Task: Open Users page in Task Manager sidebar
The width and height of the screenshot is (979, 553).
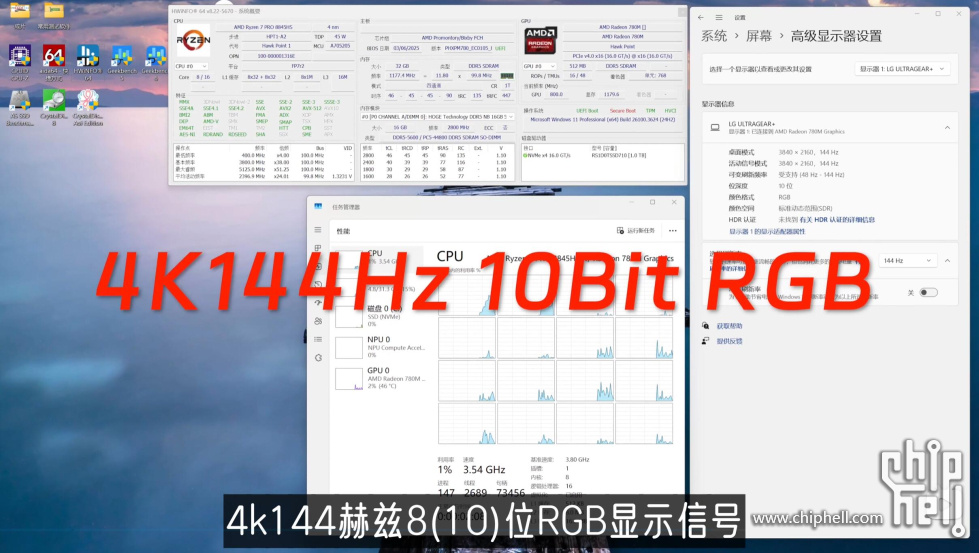Action: click(x=318, y=321)
